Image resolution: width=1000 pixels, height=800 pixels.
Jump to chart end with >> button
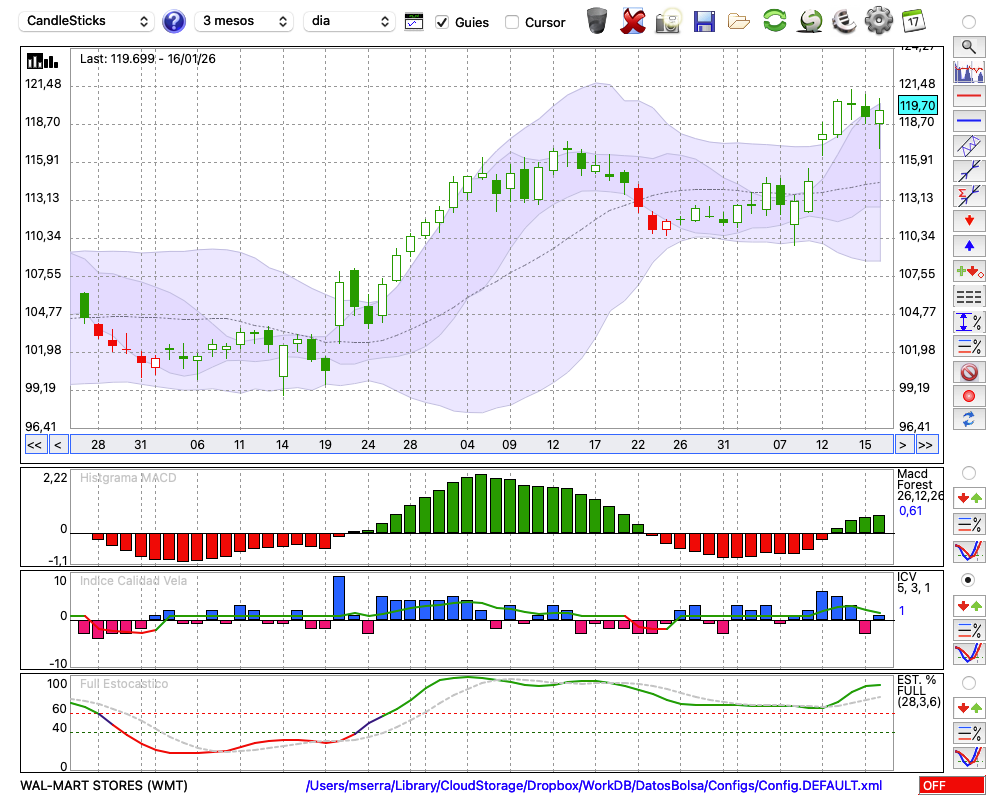(926, 445)
